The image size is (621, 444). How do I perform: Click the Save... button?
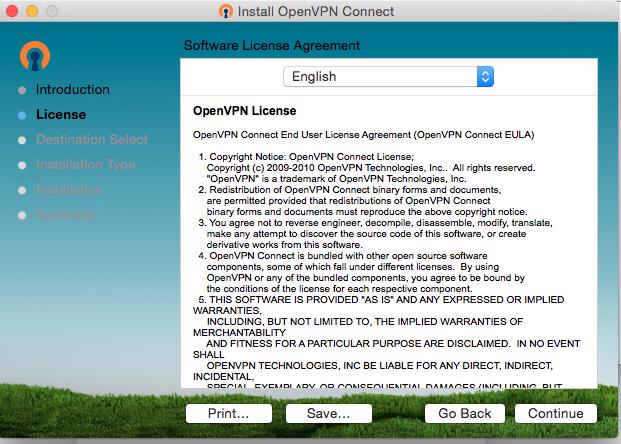[x=328, y=414]
